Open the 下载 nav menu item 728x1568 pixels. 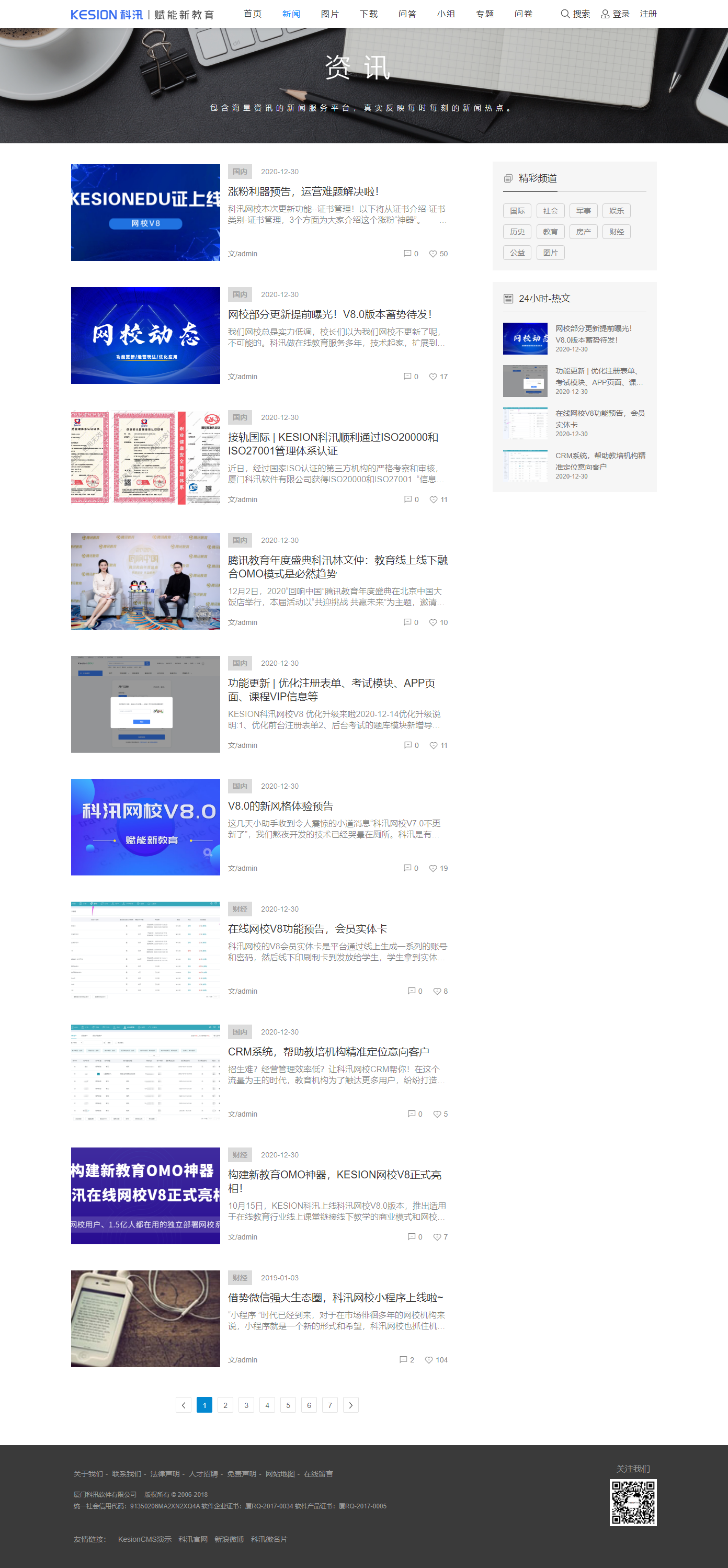coord(369,14)
